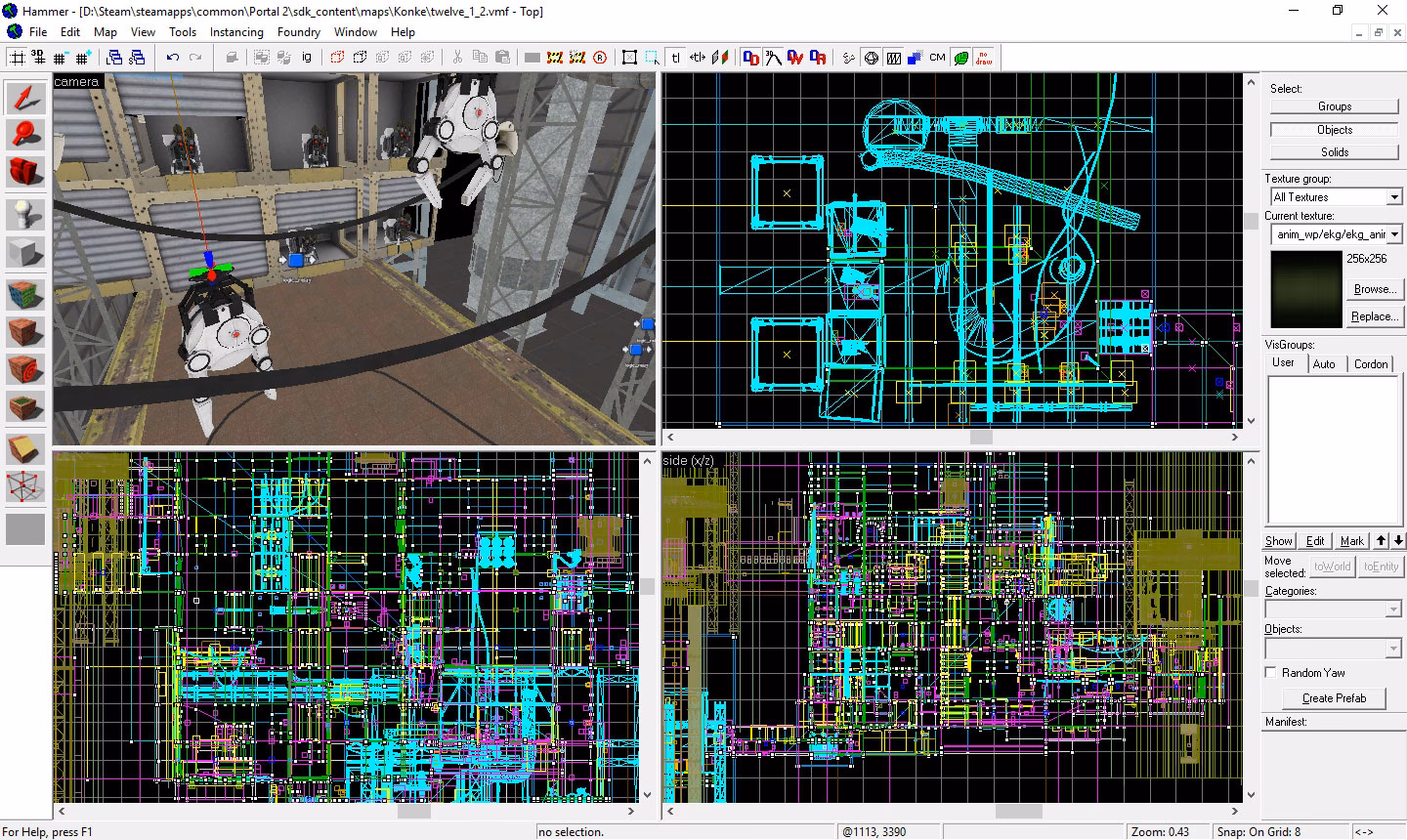Open the Toggle Texture Application tool
The height and width of the screenshot is (840, 1407).
25,294
